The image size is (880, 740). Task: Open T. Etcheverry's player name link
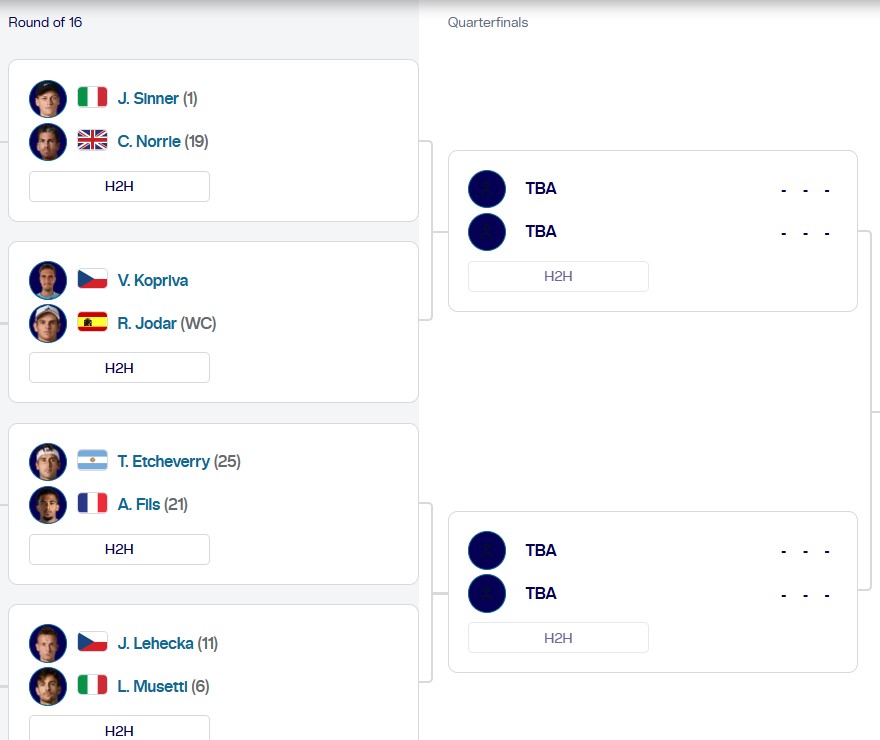pos(163,461)
